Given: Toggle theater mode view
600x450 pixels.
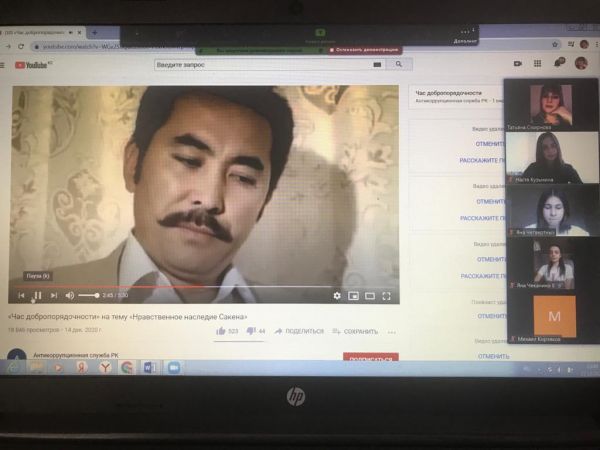Looking at the screenshot, I should click(x=369, y=295).
